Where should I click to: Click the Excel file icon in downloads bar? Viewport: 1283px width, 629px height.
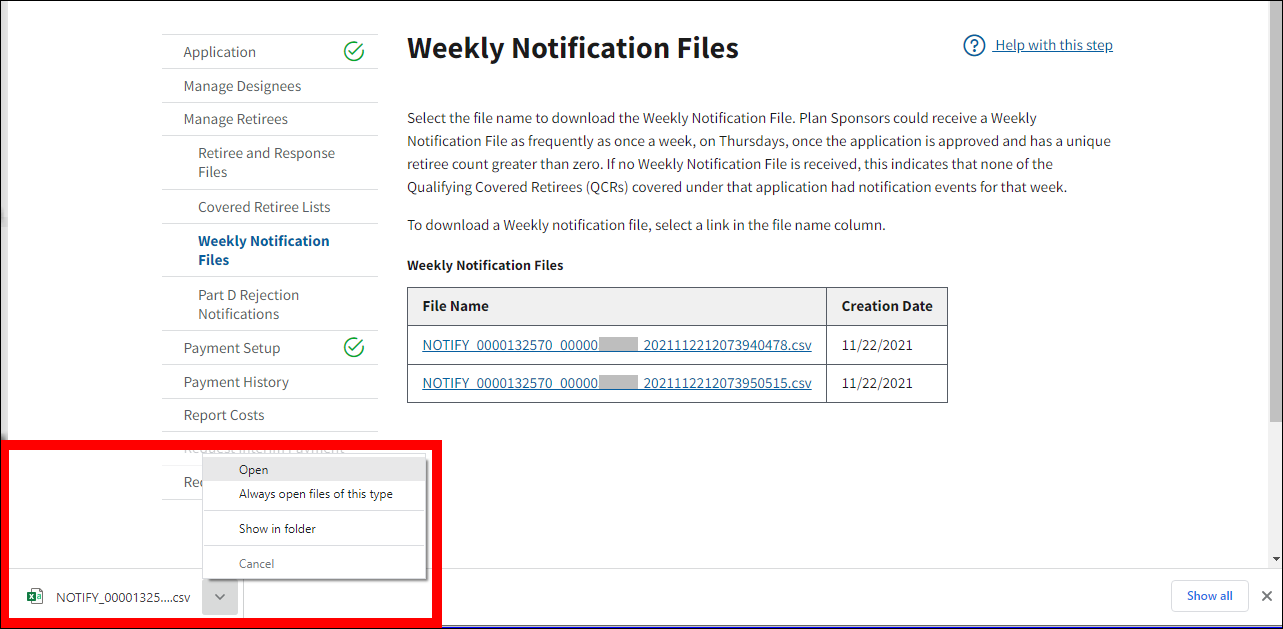coord(35,597)
